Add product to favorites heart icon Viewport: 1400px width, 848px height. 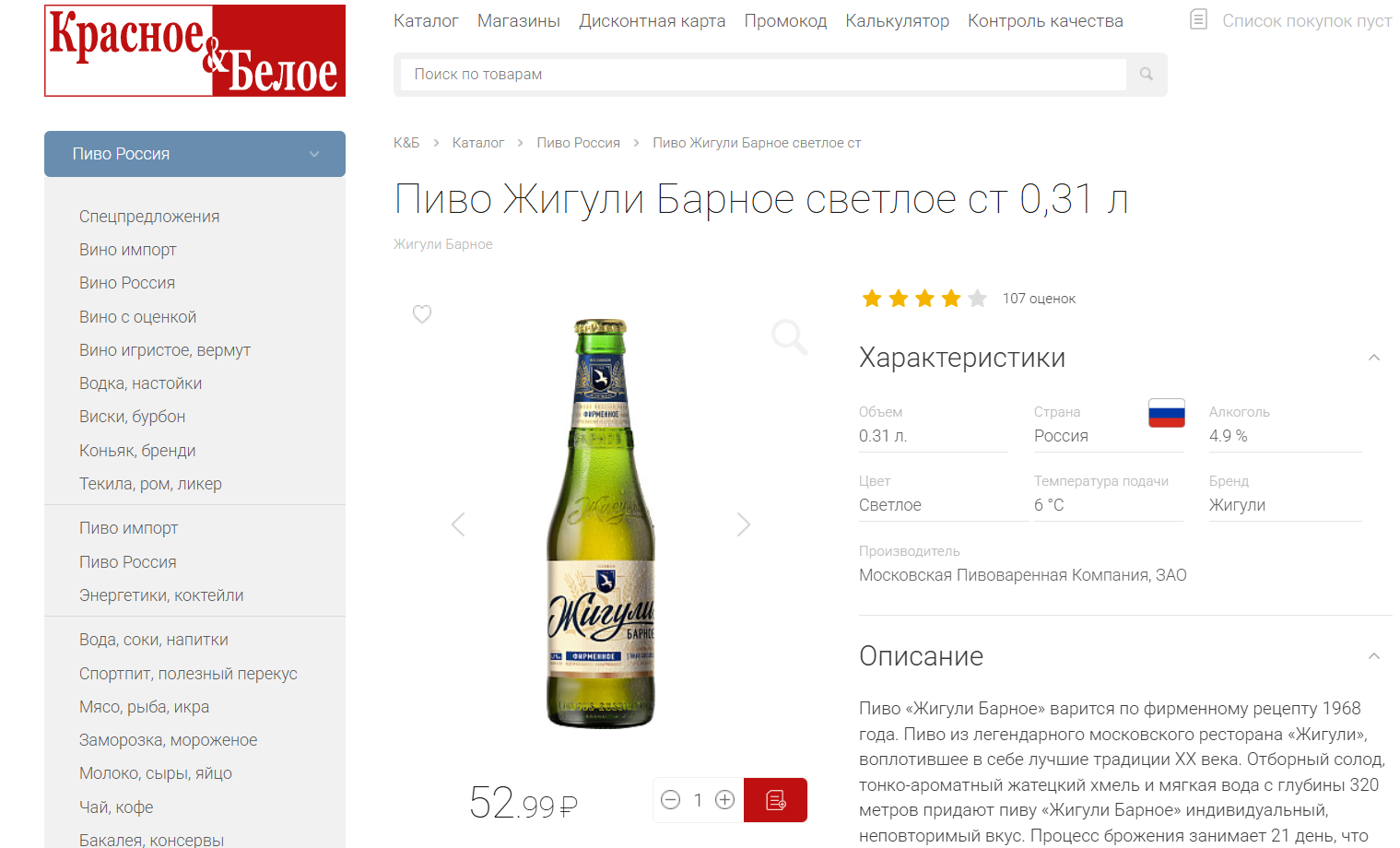(422, 314)
